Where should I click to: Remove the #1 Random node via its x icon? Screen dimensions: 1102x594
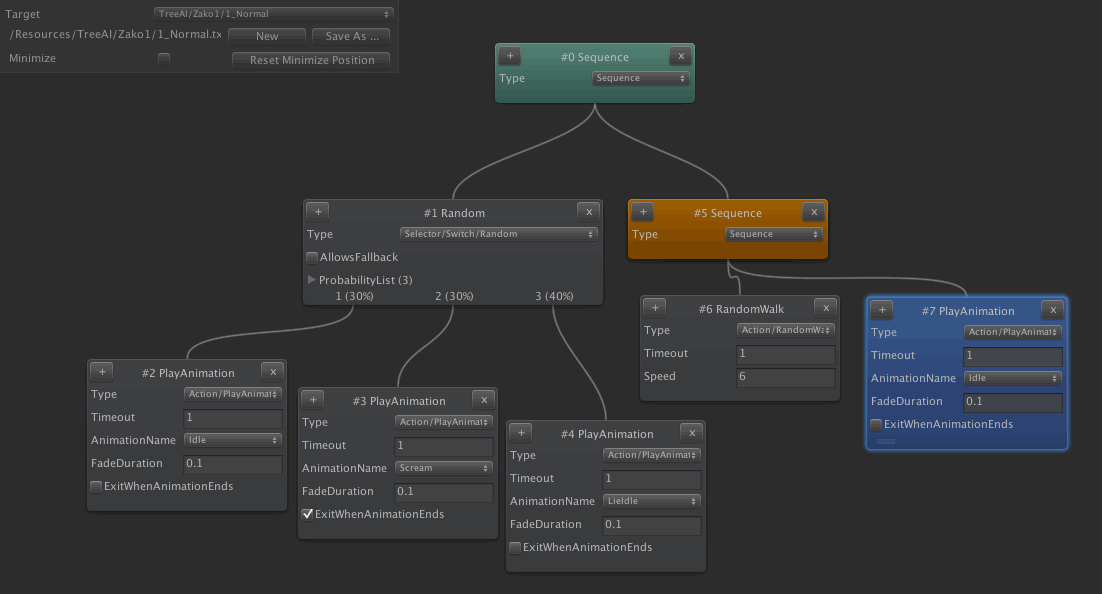click(588, 211)
